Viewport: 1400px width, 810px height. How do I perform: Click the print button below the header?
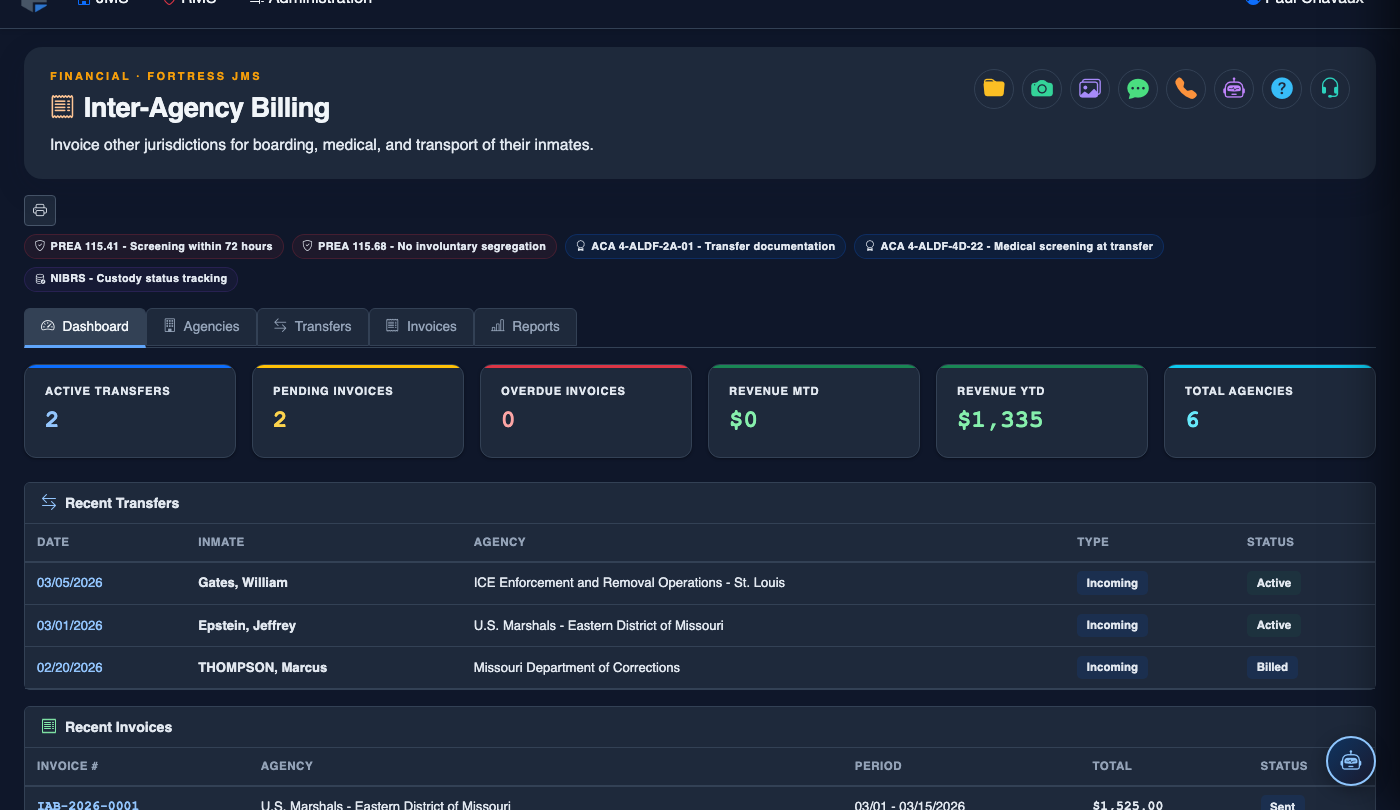40,210
